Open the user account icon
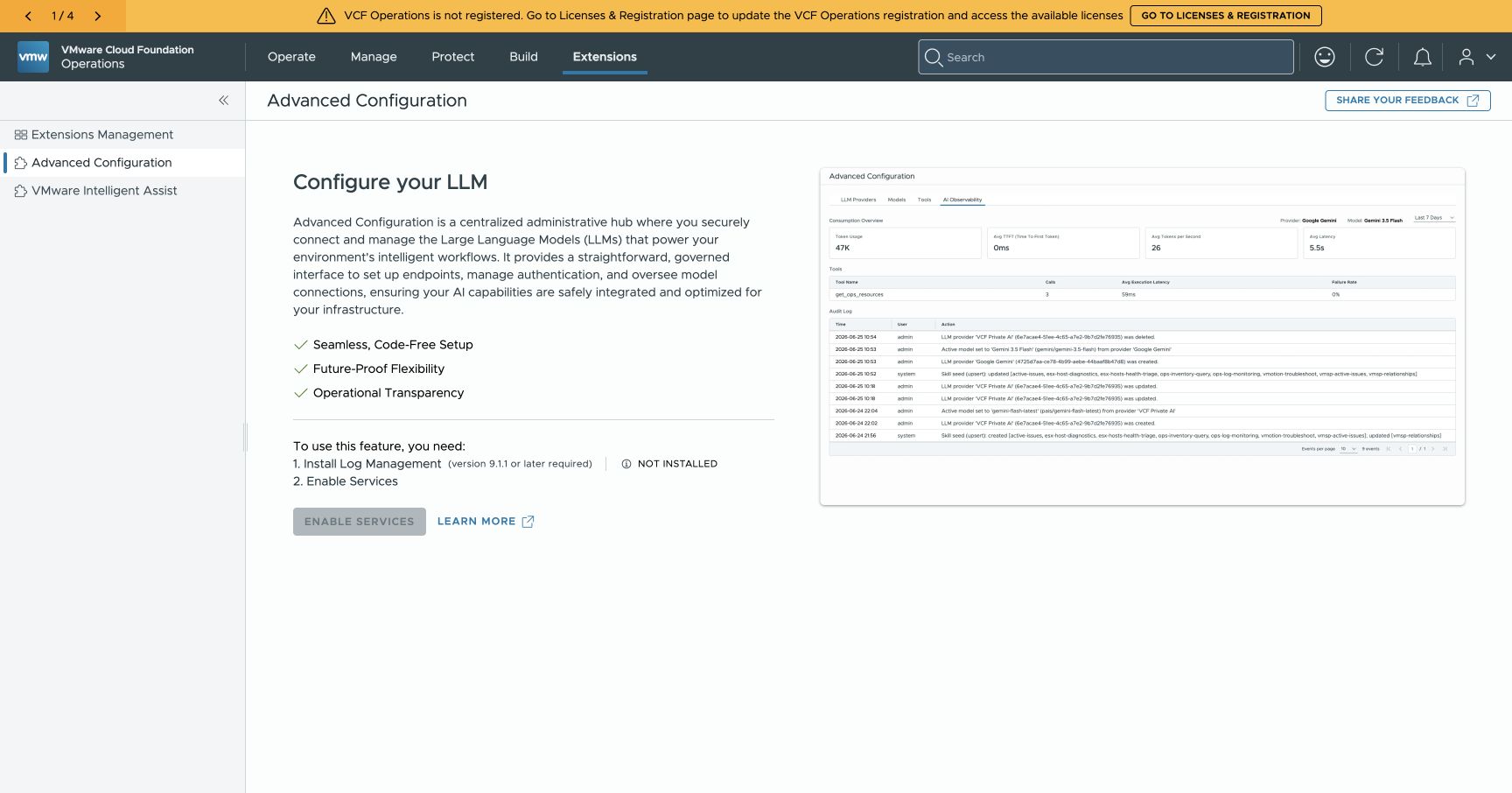 [1466, 57]
